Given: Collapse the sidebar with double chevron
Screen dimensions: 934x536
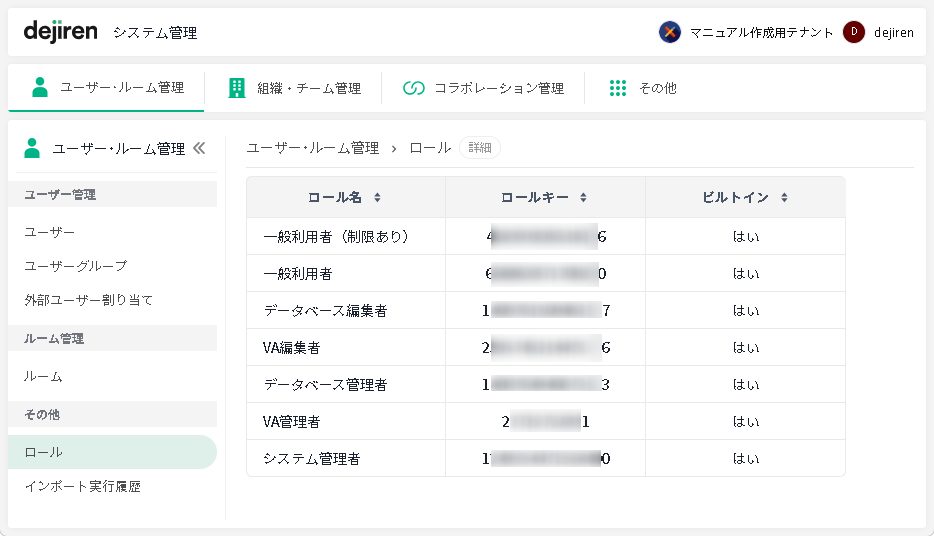Looking at the screenshot, I should pos(199,148).
